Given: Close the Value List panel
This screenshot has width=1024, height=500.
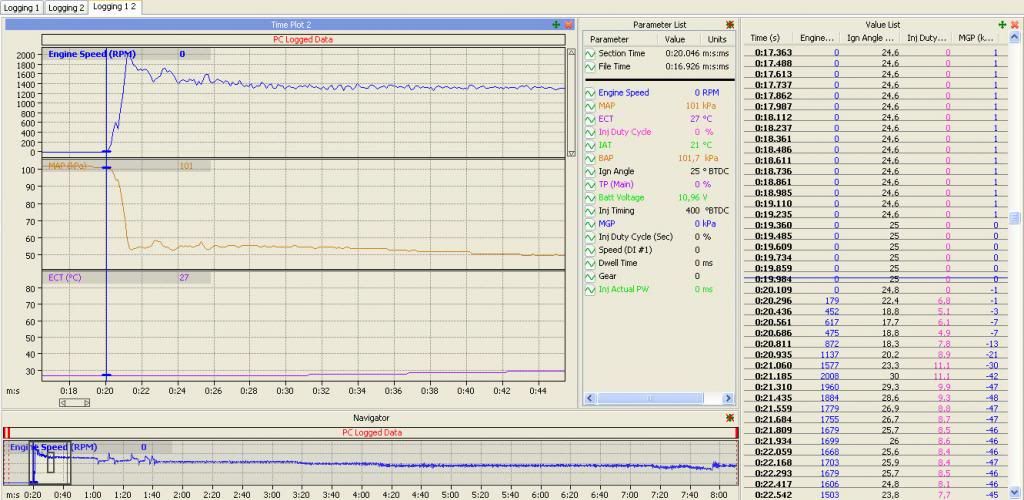Looking at the screenshot, I should [1015, 24].
